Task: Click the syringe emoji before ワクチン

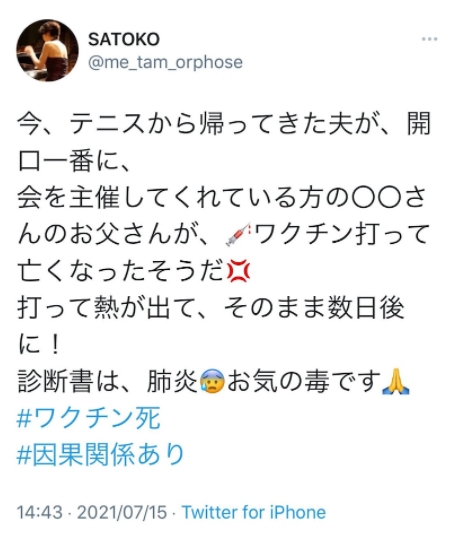Action: 238,234
